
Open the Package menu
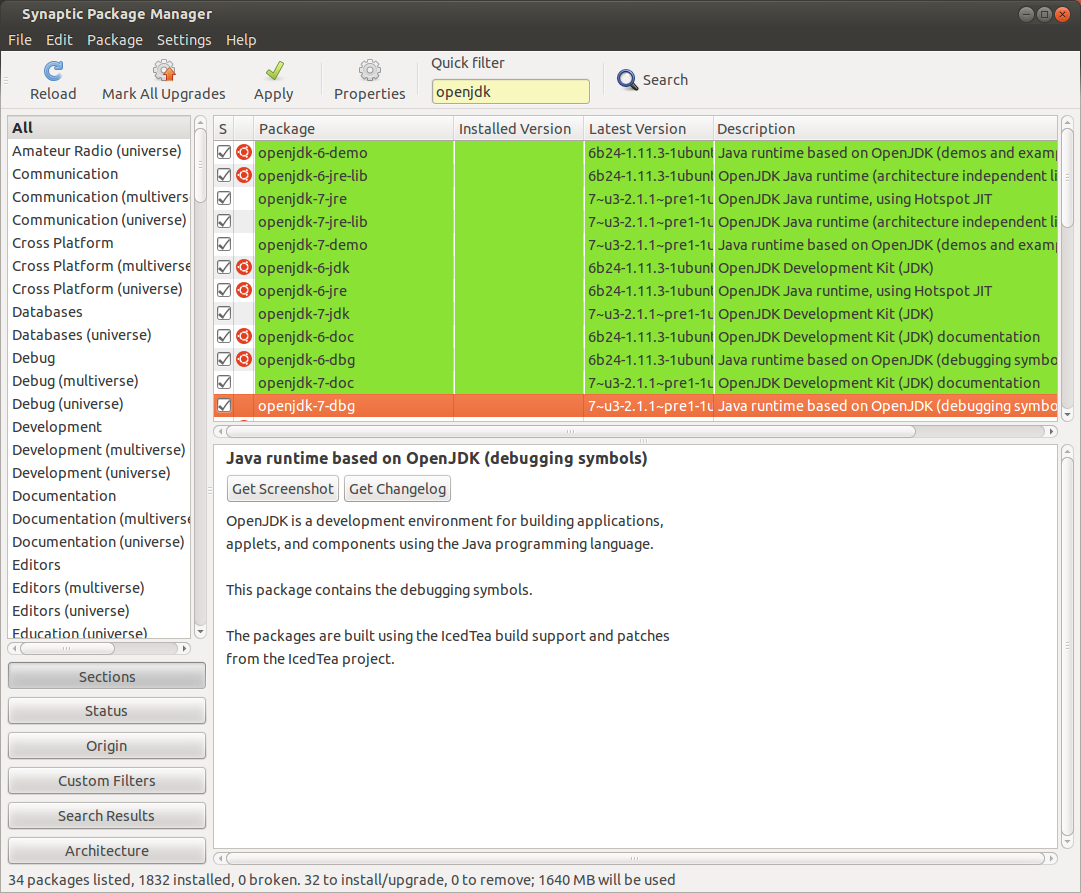pos(115,40)
